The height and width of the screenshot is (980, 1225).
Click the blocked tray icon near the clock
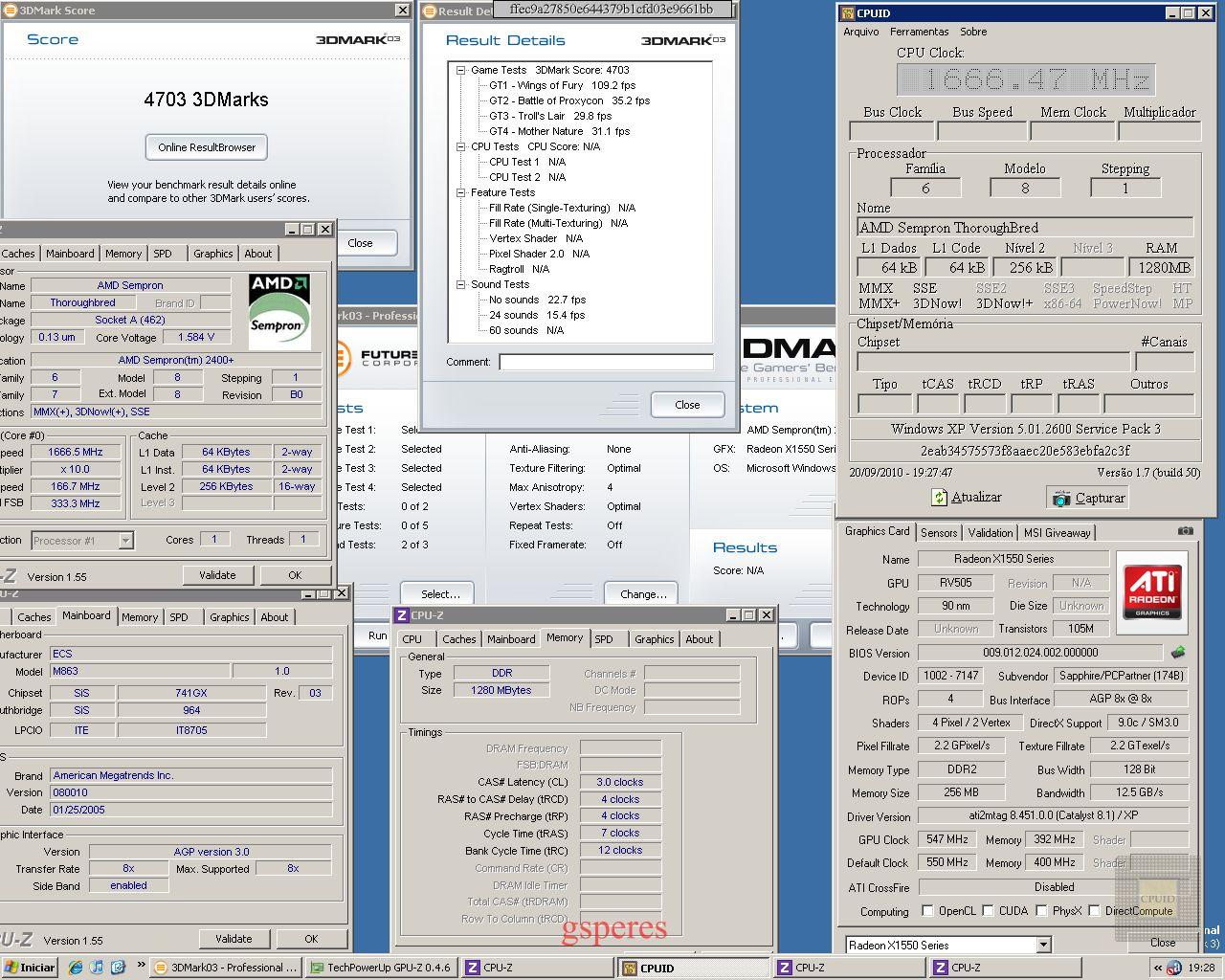pyautogui.click(x=1174, y=969)
